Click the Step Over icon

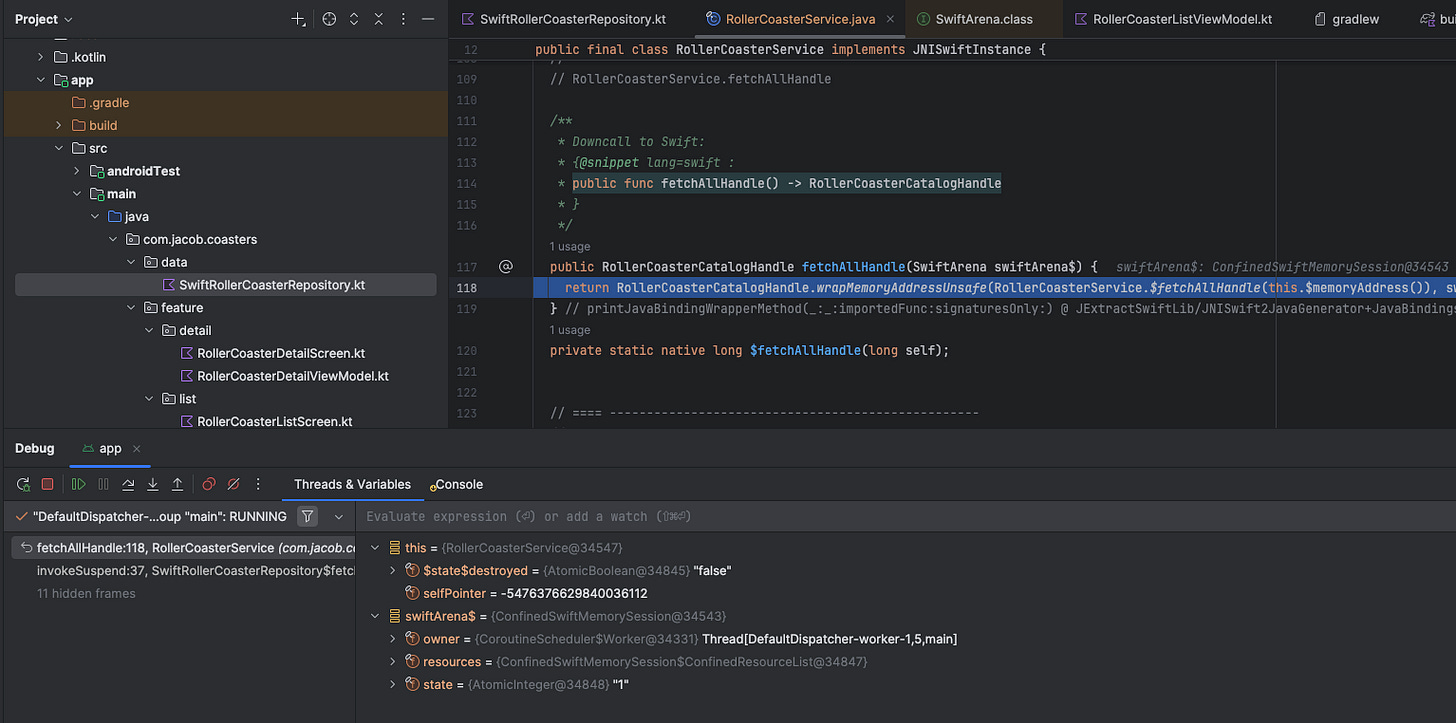coord(128,485)
